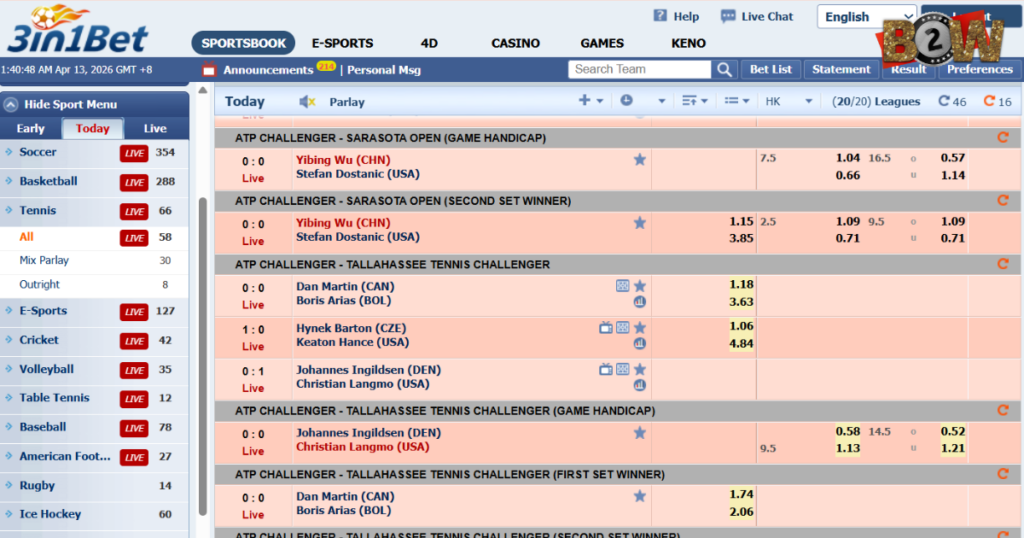Open the 4D menu
This screenshot has height=538, width=1024.
pyautogui.click(x=429, y=43)
